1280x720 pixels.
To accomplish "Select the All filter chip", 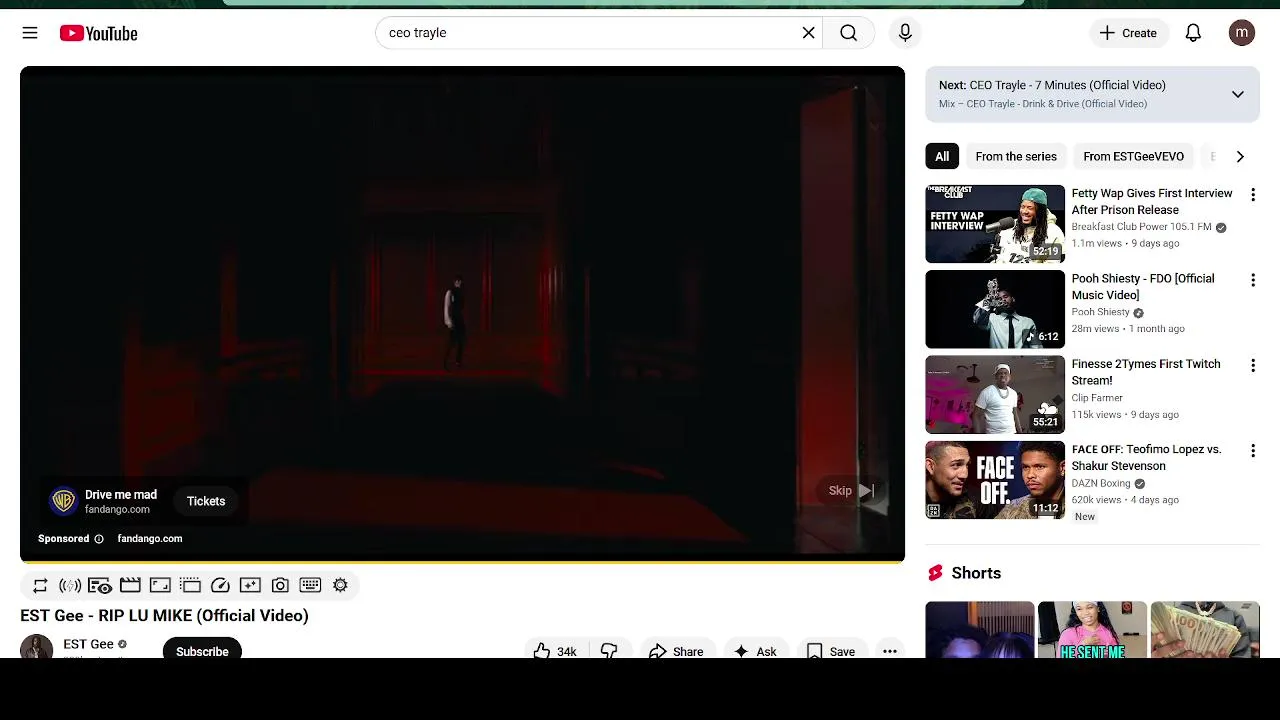I will coord(942,156).
